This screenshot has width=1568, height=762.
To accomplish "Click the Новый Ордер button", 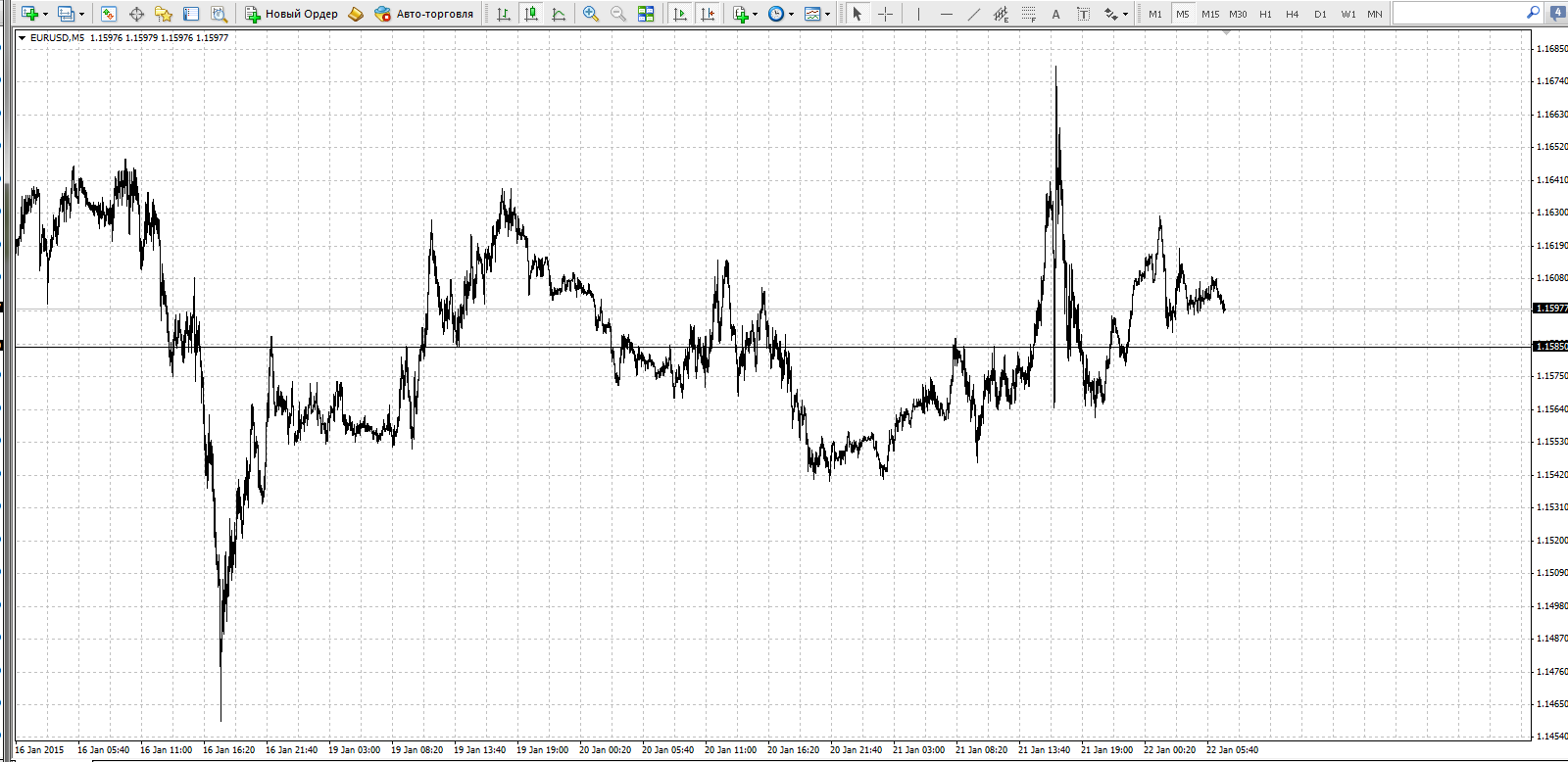I will pos(291,14).
